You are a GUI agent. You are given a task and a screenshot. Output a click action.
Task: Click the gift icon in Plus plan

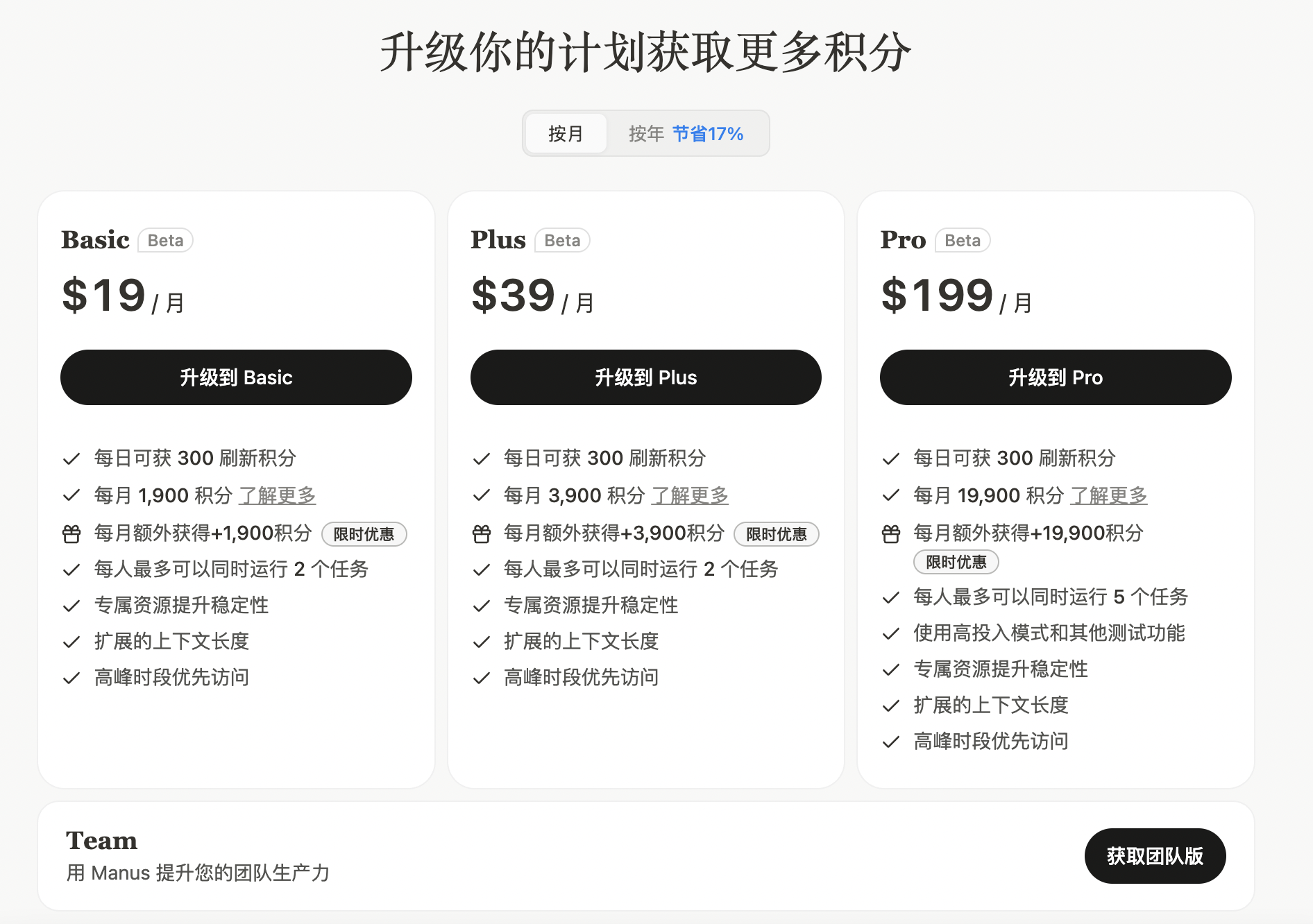[482, 534]
